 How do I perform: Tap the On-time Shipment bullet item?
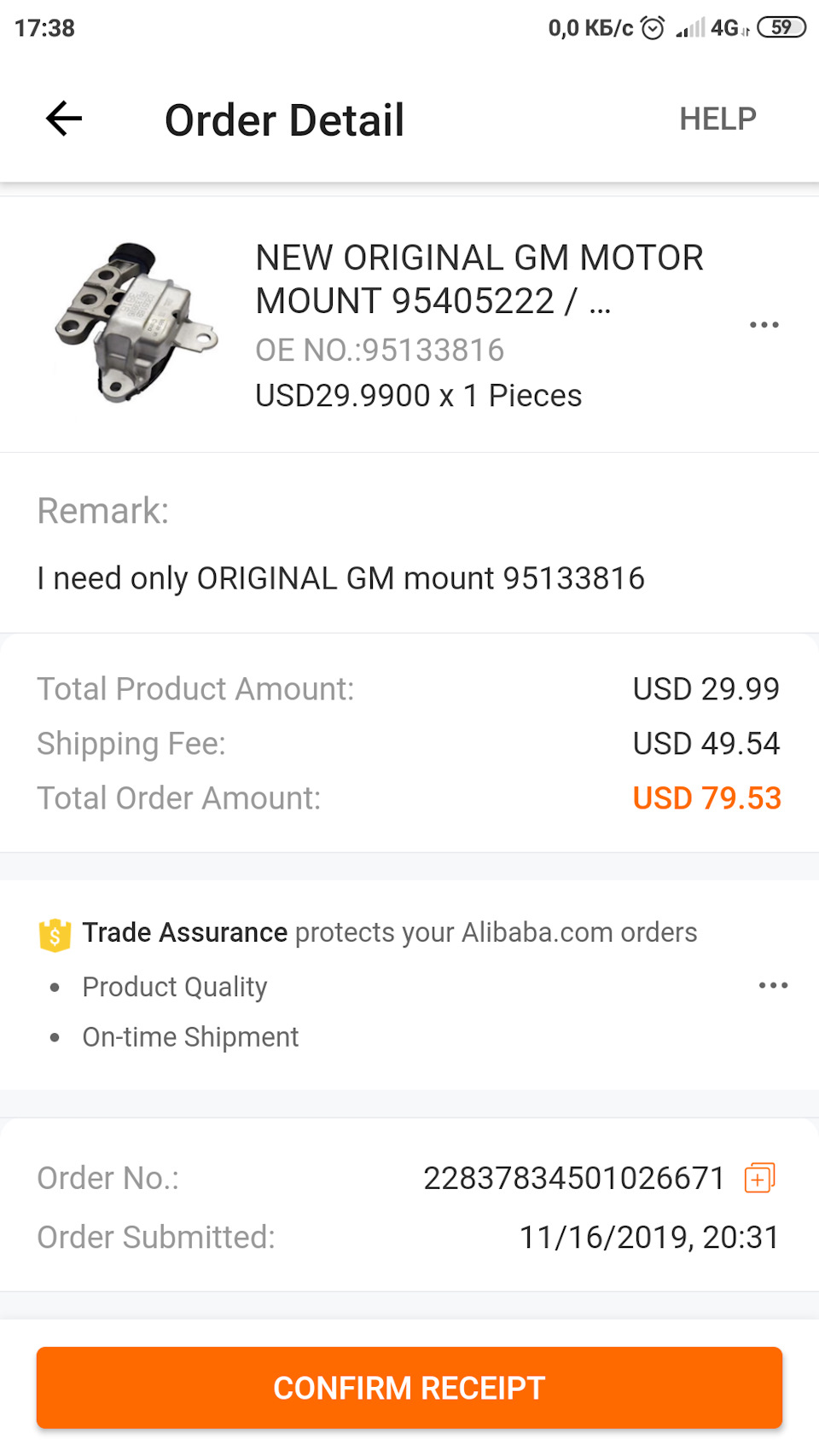(x=190, y=1037)
